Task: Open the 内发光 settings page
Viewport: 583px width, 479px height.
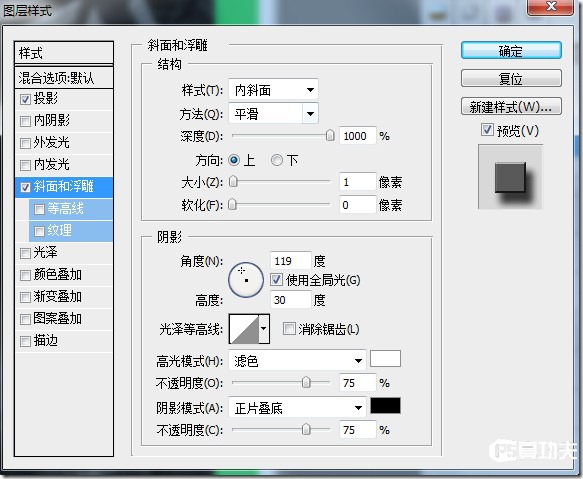Action: click(51, 164)
